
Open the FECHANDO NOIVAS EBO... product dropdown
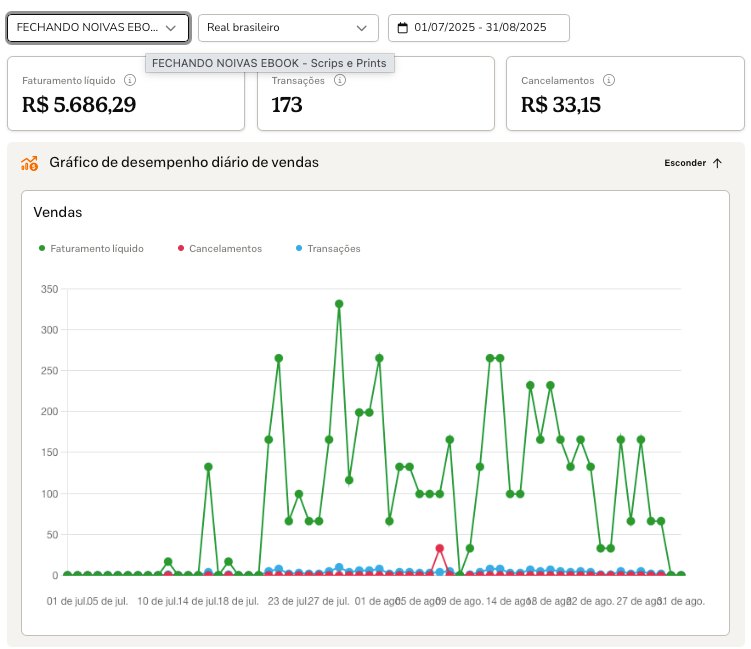coord(98,28)
